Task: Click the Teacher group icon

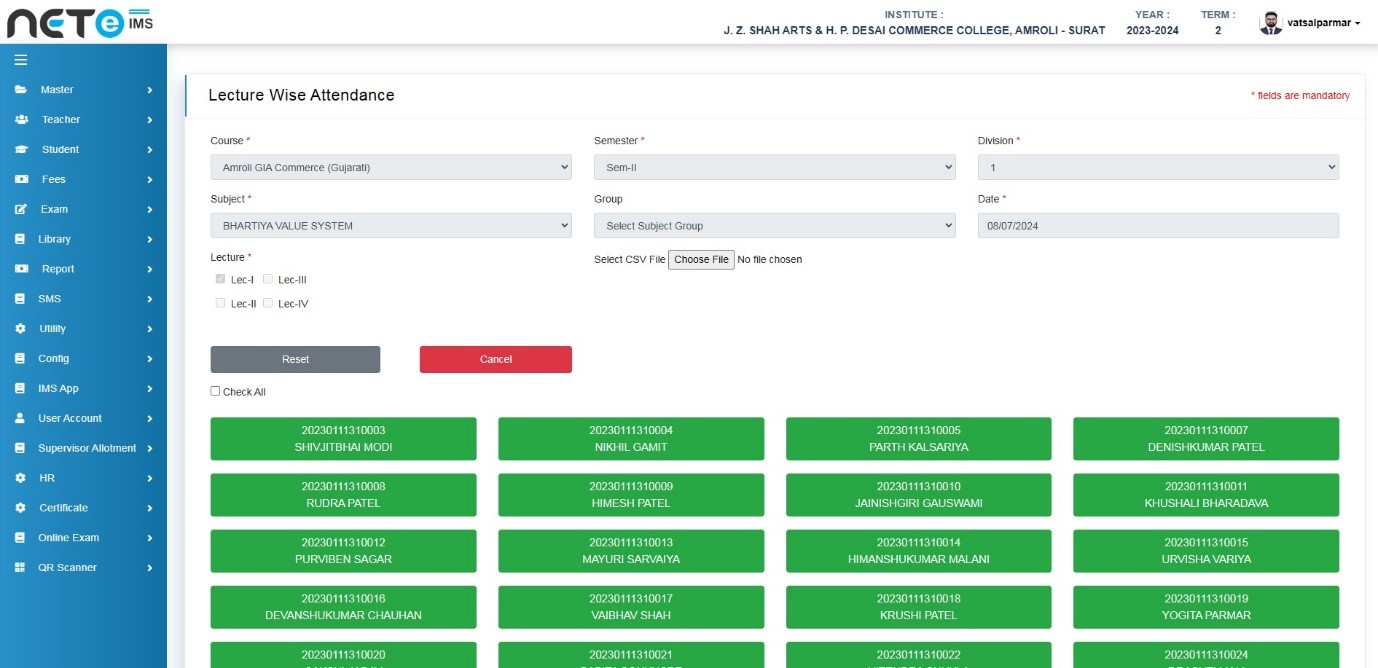Action: [x=21, y=120]
